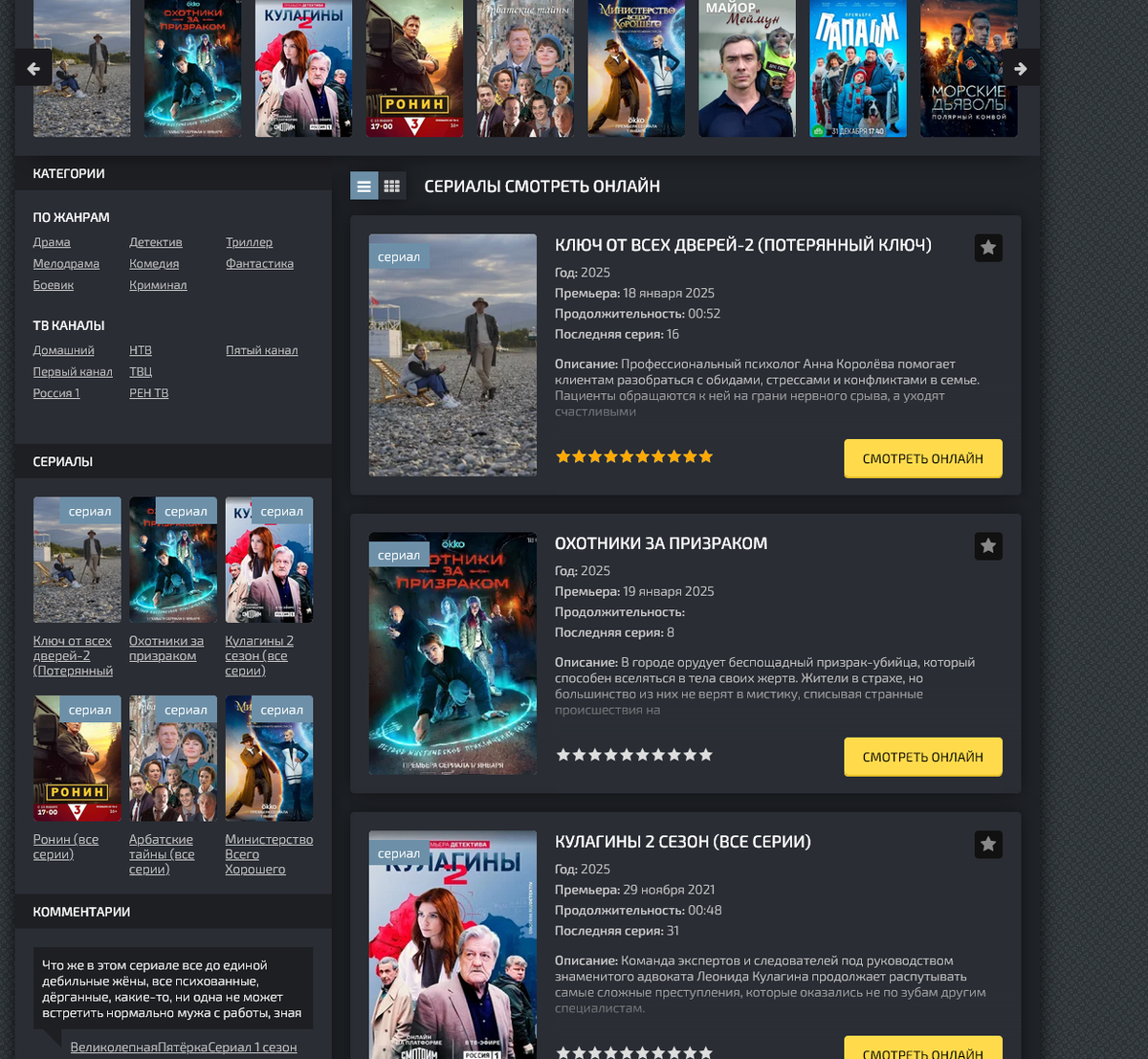
Task: Open comment link Великолепная Пятёрка Сериал 1 сезон
Action: click(184, 1048)
